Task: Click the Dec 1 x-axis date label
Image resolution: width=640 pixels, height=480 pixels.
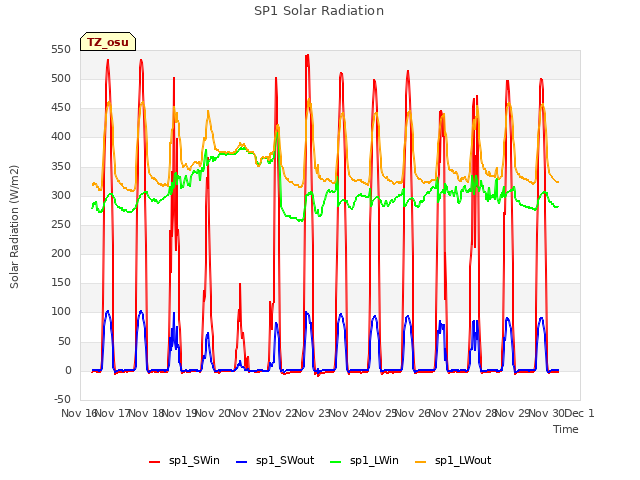Action: click(x=580, y=413)
